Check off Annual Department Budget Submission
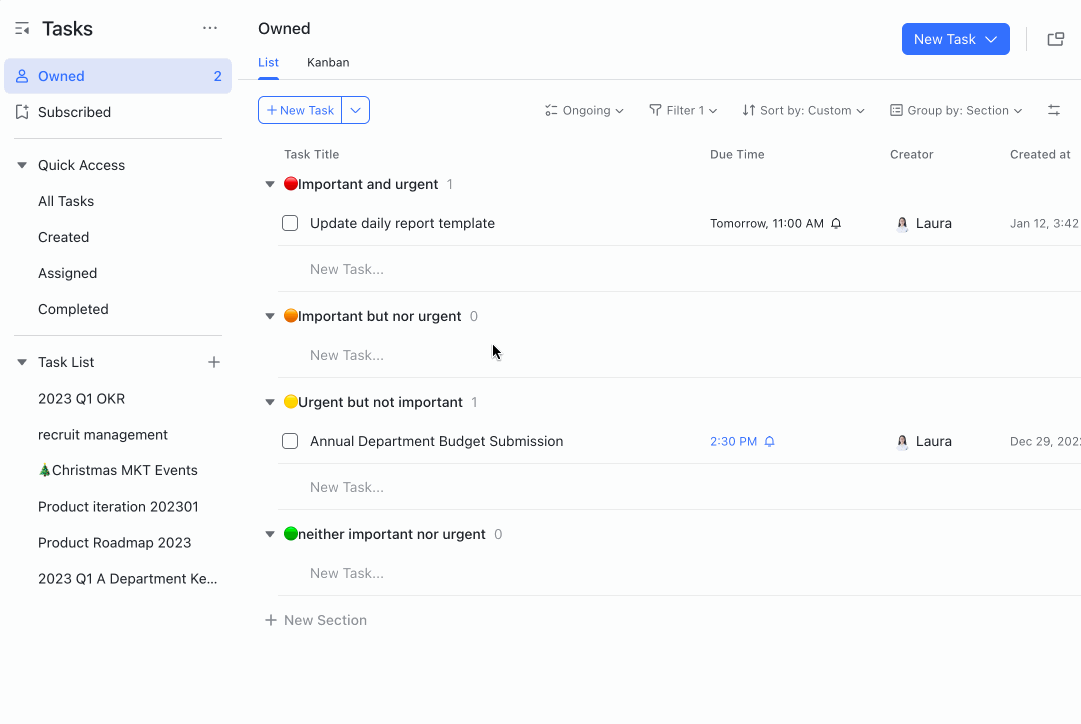The width and height of the screenshot is (1081, 724). coord(290,441)
